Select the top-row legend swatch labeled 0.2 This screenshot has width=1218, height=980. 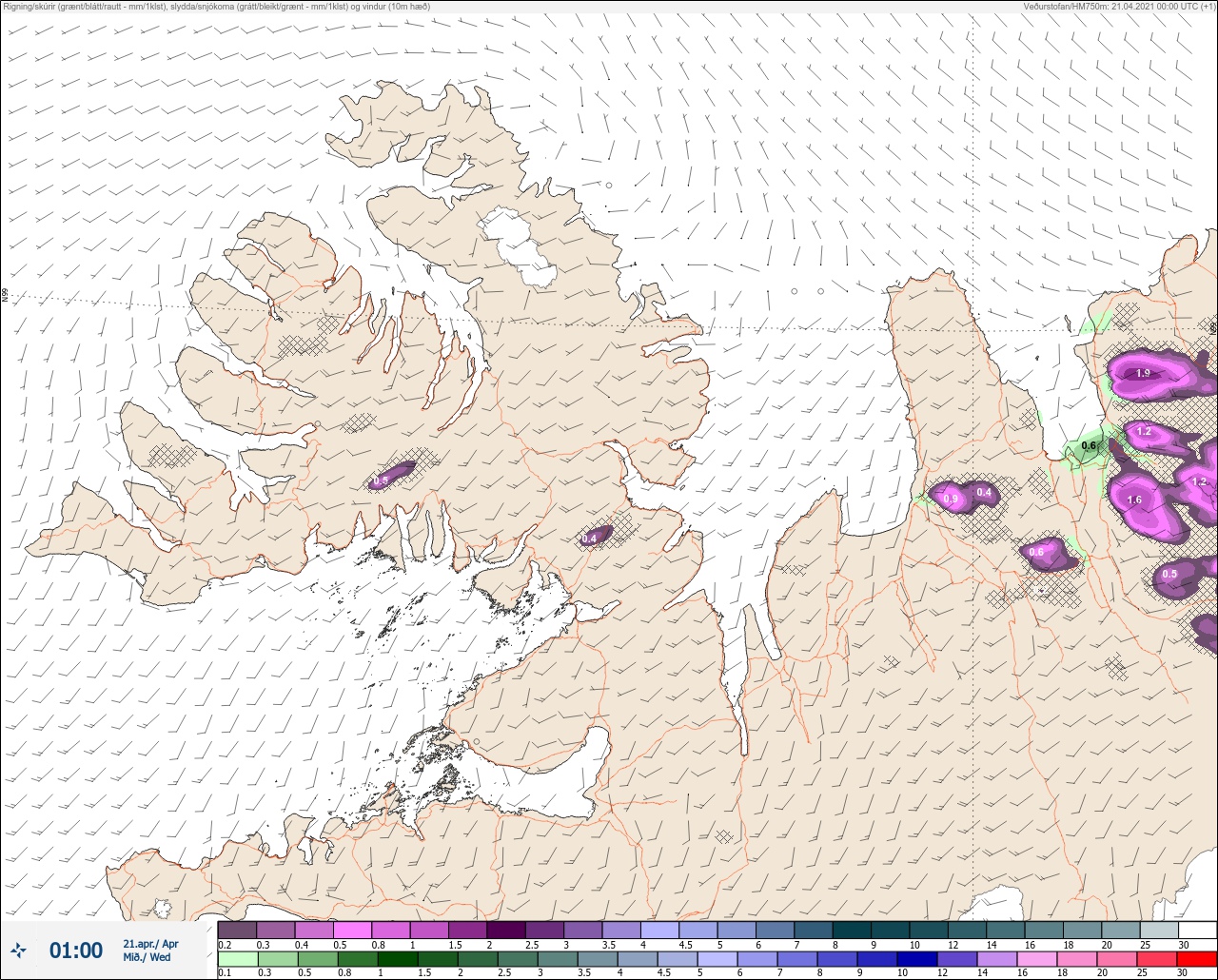coord(237,930)
